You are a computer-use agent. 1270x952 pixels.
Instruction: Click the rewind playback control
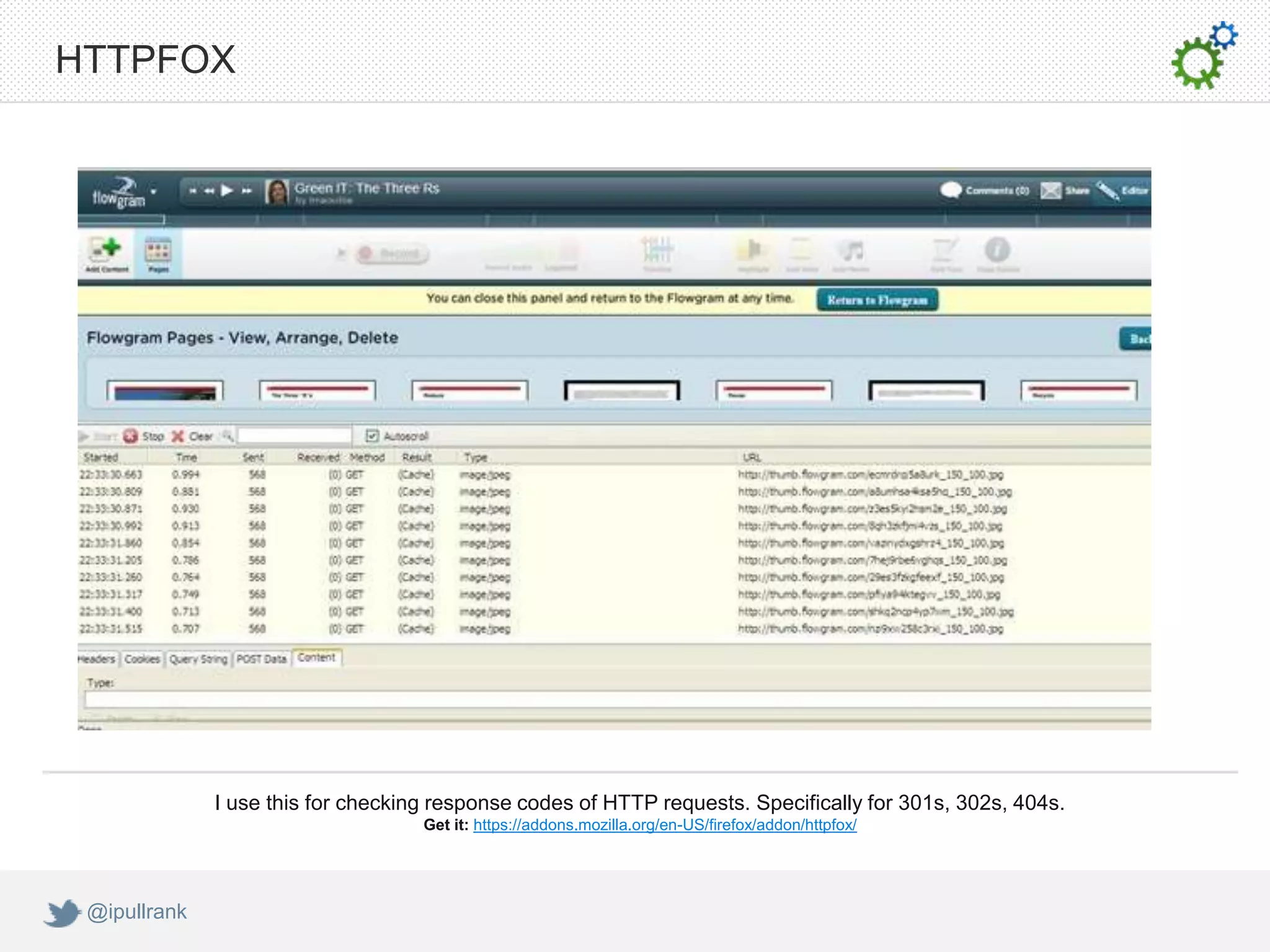coord(209,191)
